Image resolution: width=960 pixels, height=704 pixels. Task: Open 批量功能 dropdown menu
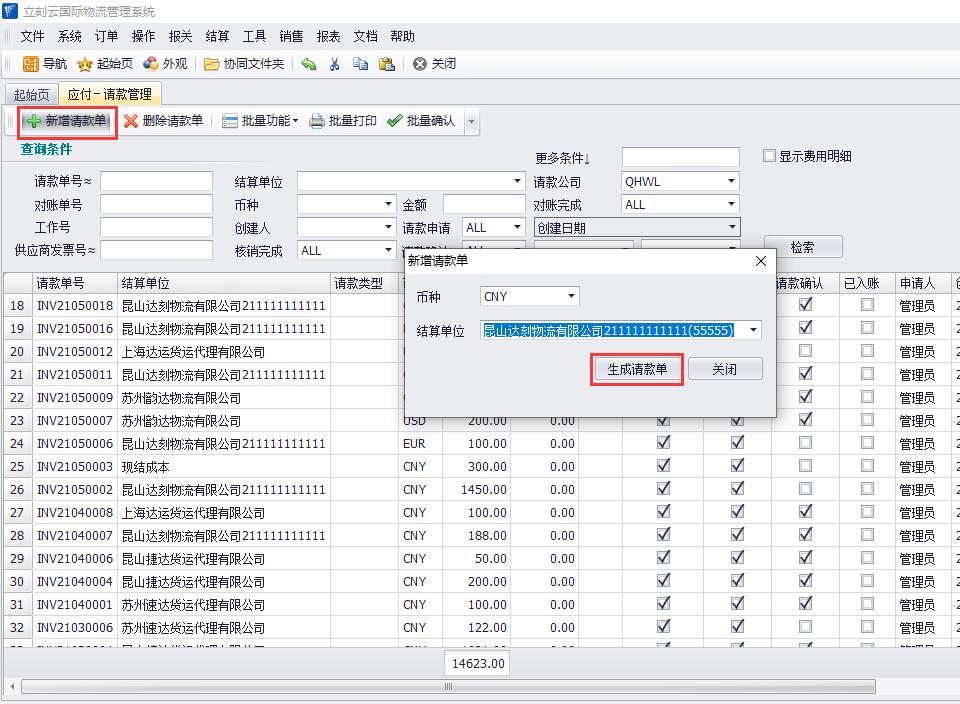(259, 121)
